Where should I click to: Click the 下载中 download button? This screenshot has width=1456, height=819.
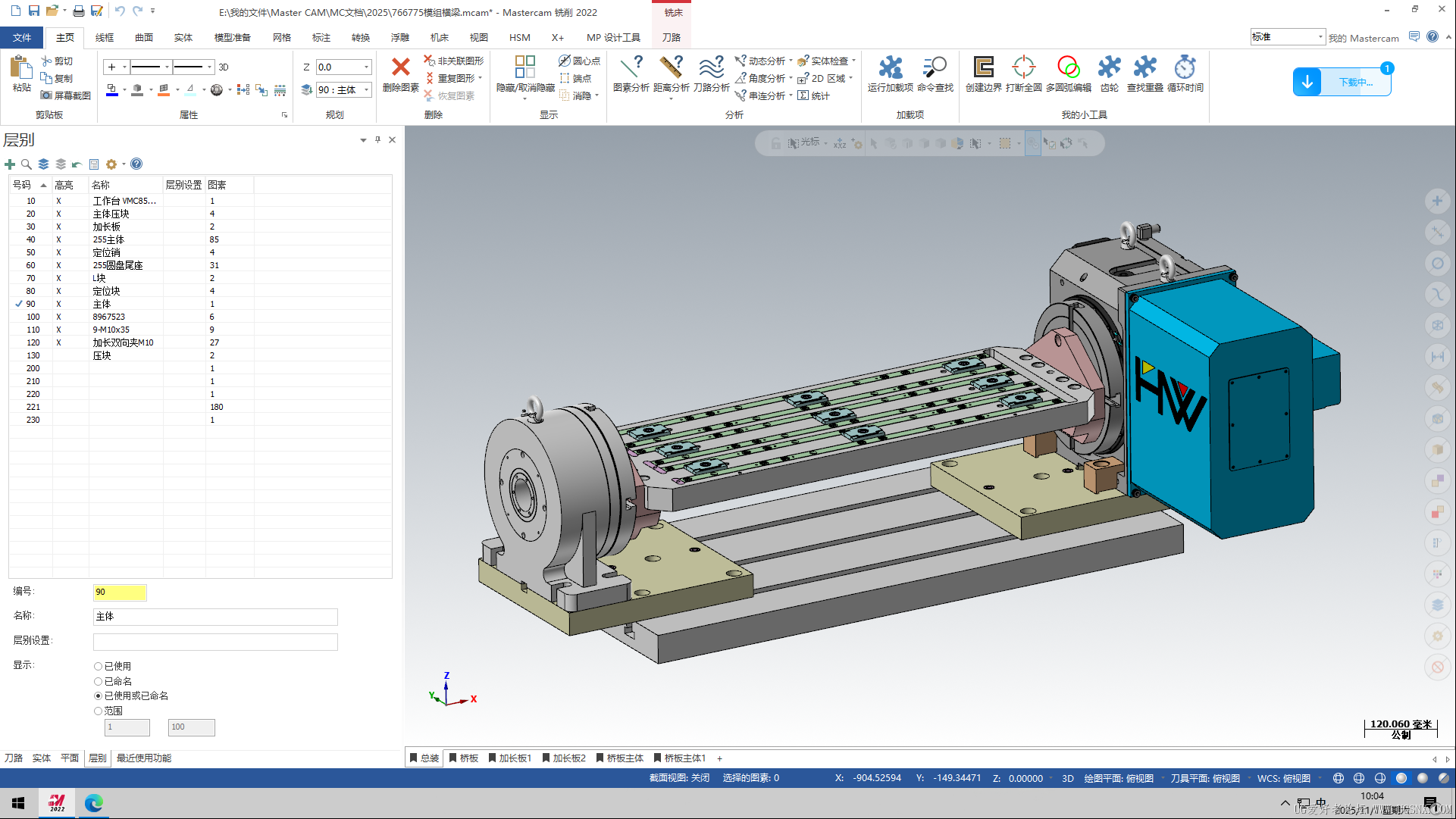1342,82
